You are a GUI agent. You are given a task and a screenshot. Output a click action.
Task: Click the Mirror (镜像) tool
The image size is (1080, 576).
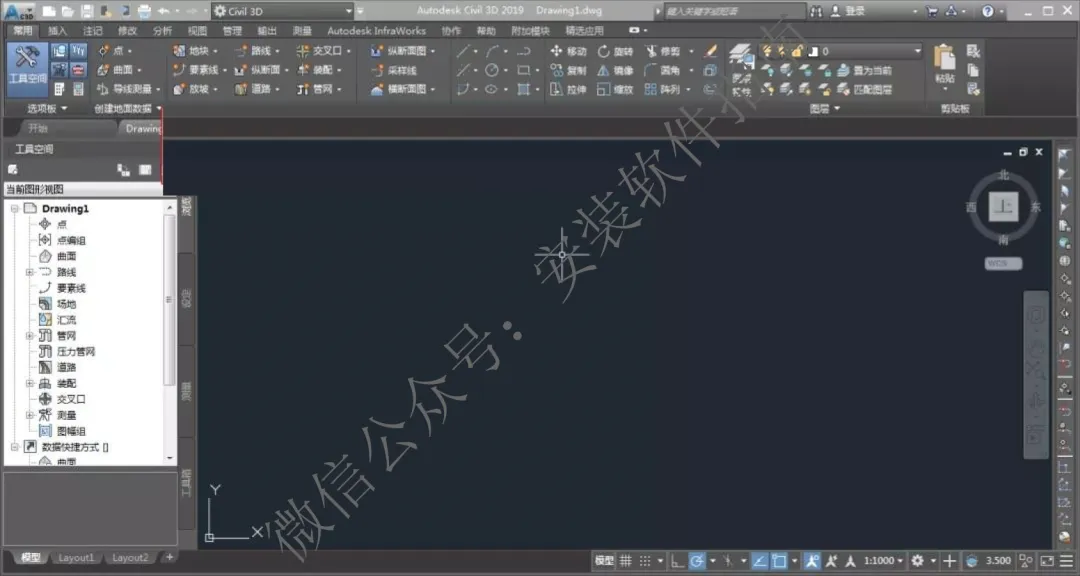click(x=614, y=70)
